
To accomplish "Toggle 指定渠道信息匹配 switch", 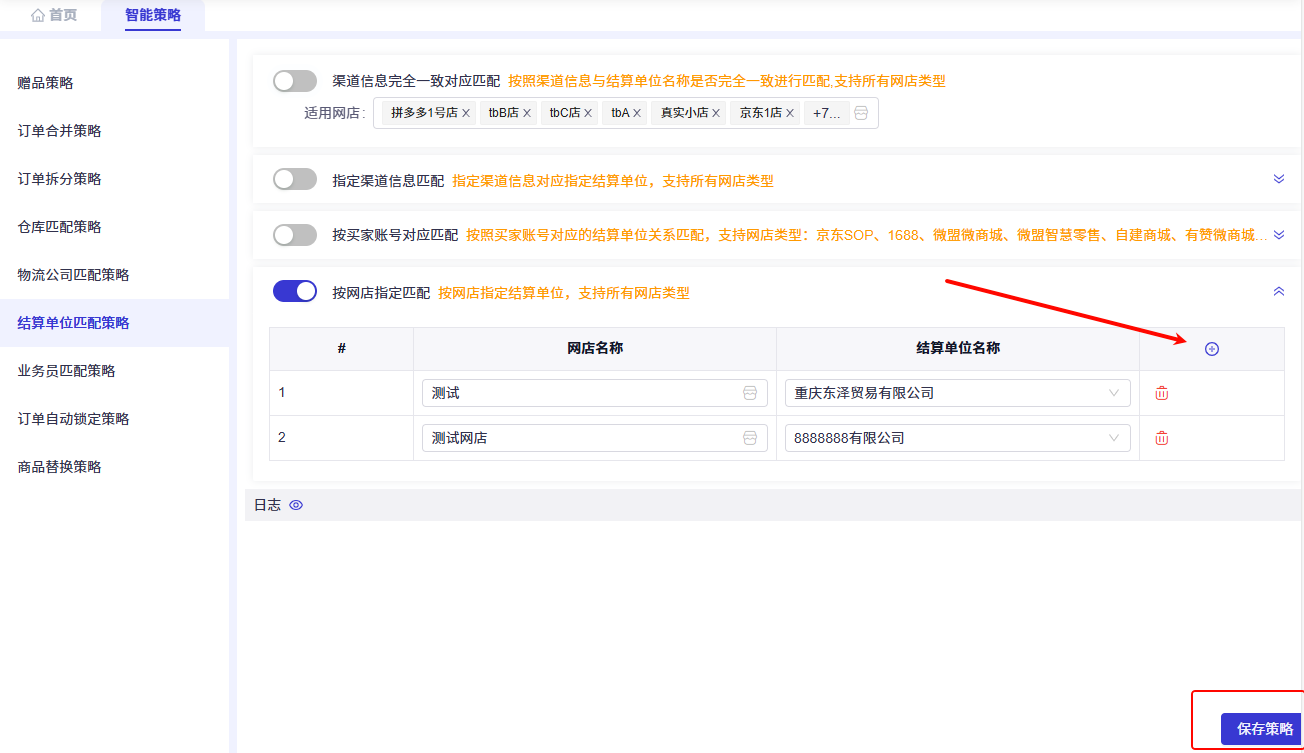I will pyautogui.click(x=295, y=179).
